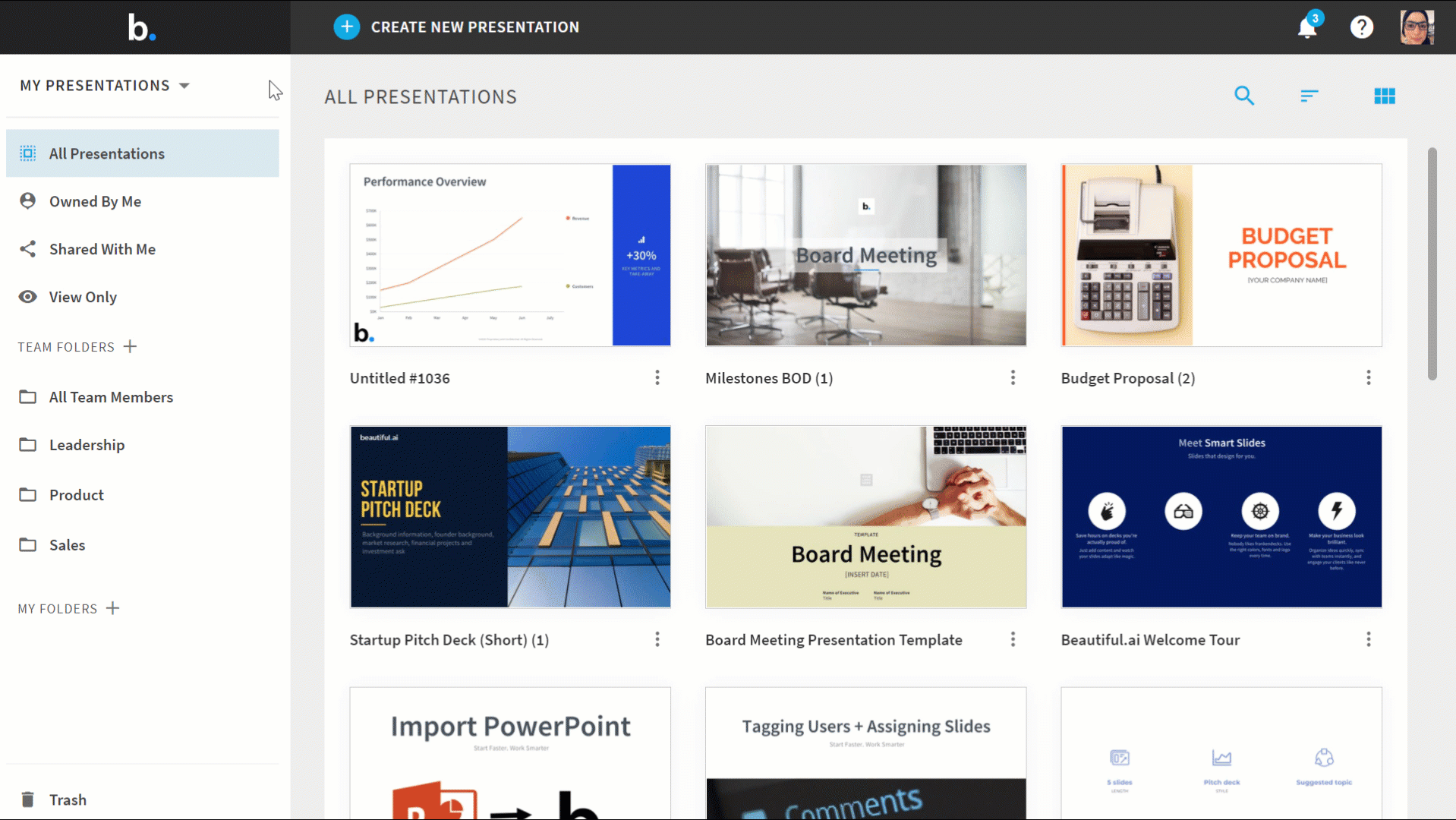Open Budget Proposal (2) thumbnail

[1221, 255]
